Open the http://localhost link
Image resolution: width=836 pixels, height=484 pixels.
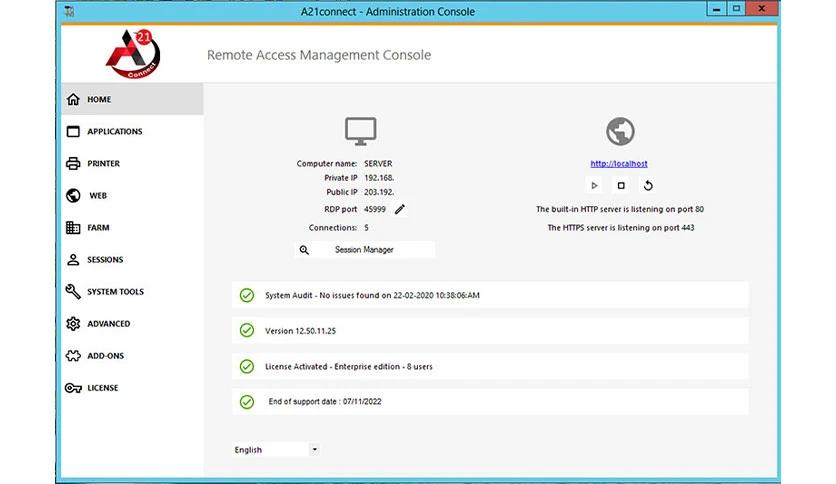(619, 164)
